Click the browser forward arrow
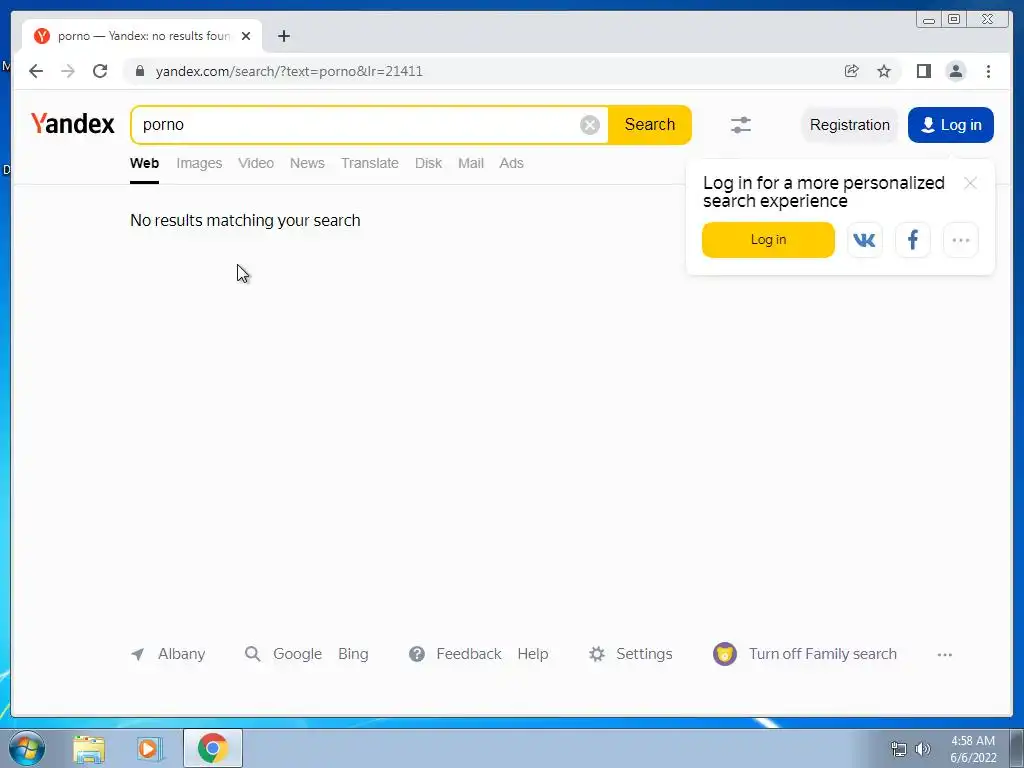Screen dimensions: 1024x768 (x=68, y=71)
